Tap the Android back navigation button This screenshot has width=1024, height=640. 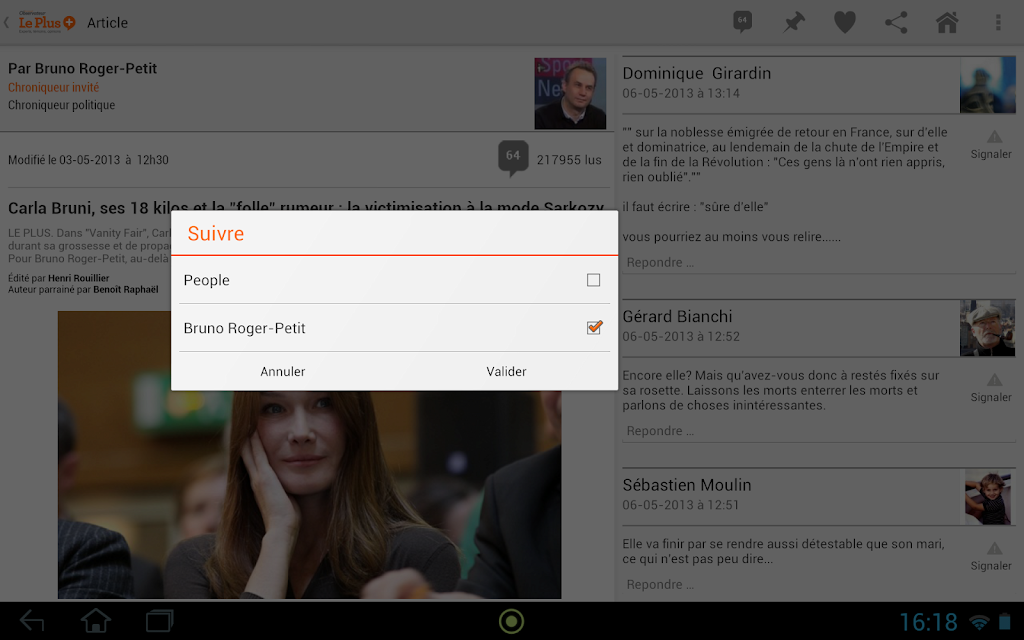click(x=31, y=620)
